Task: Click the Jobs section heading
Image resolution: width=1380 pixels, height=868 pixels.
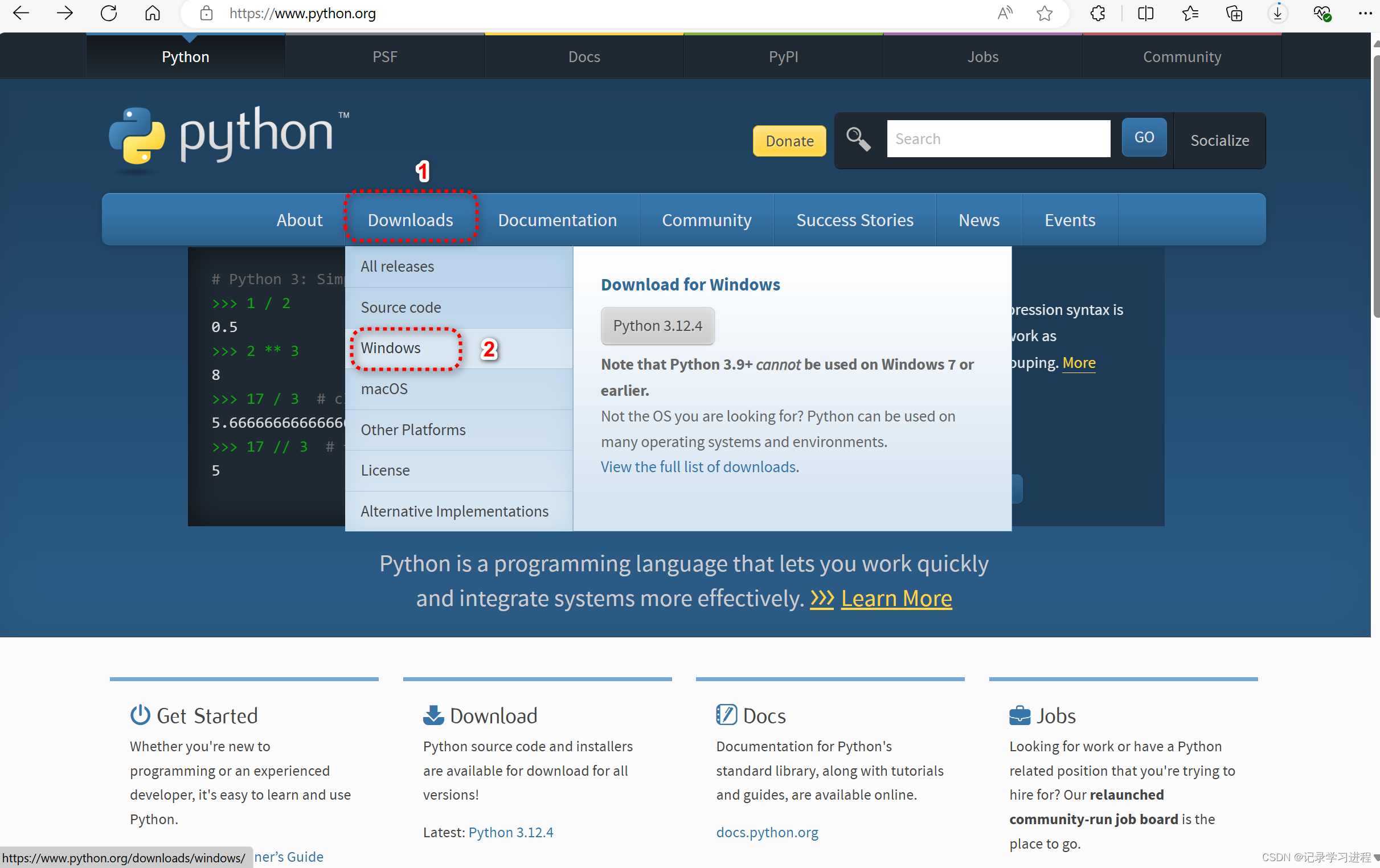Action: 1055,715
